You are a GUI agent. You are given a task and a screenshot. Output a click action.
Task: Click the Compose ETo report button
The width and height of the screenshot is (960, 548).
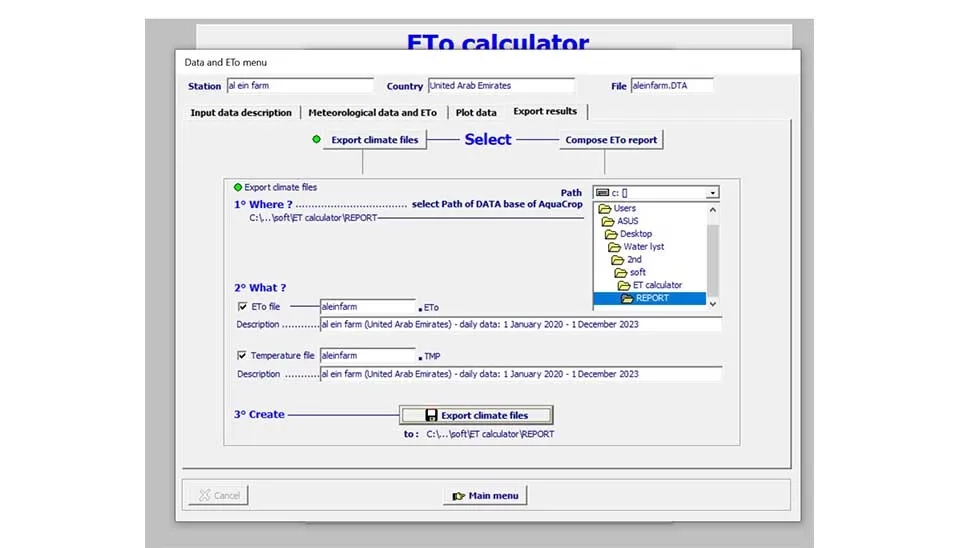(611, 140)
